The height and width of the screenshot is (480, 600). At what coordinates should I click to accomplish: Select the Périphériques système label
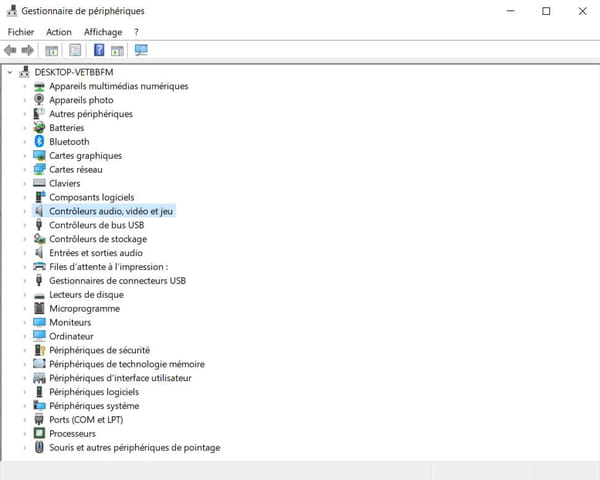click(94, 406)
